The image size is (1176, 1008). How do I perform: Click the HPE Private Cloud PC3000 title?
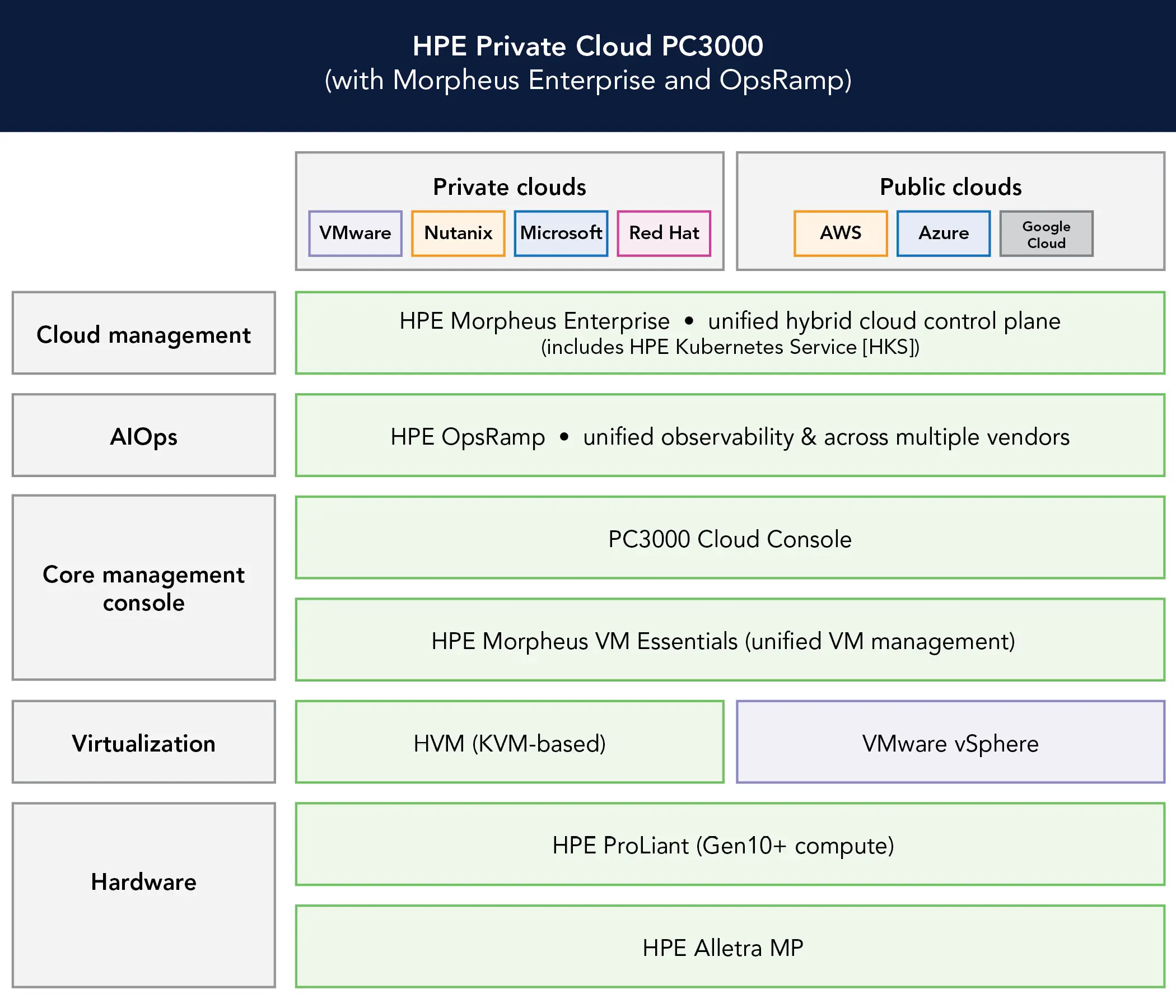click(587, 46)
